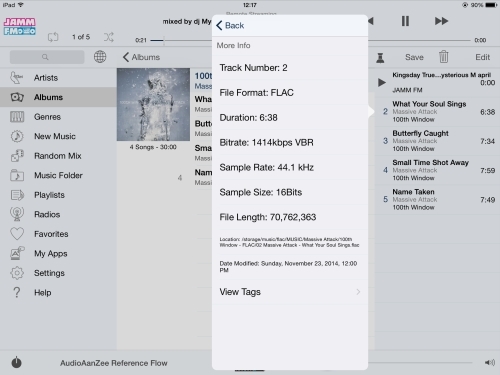
Task: Click the JAMM FM station logo
Action: (x=20, y=26)
